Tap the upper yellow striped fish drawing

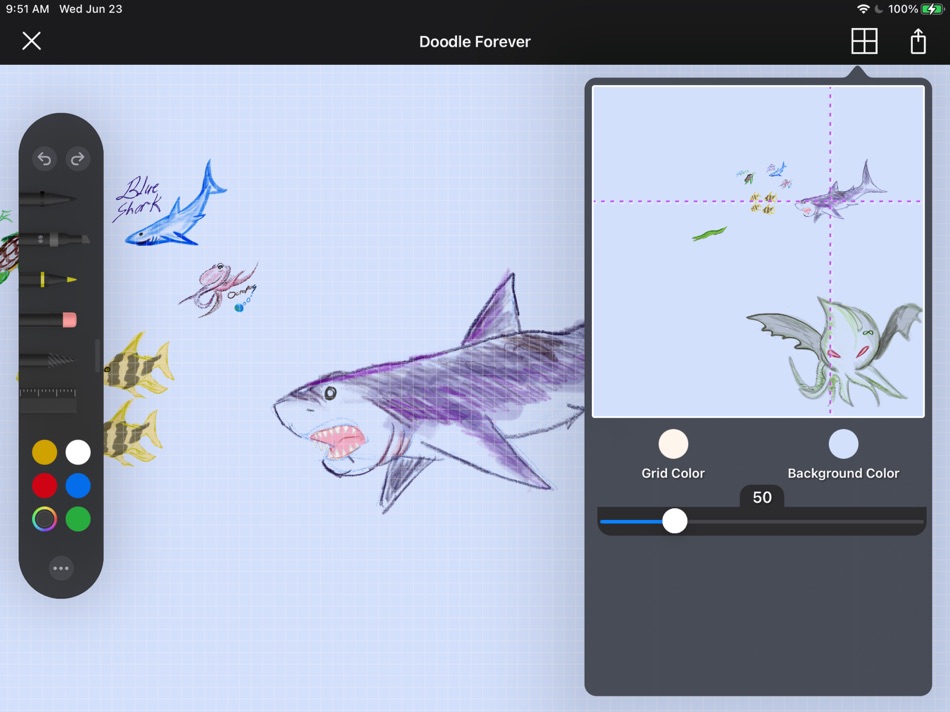(x=138, y=365)
